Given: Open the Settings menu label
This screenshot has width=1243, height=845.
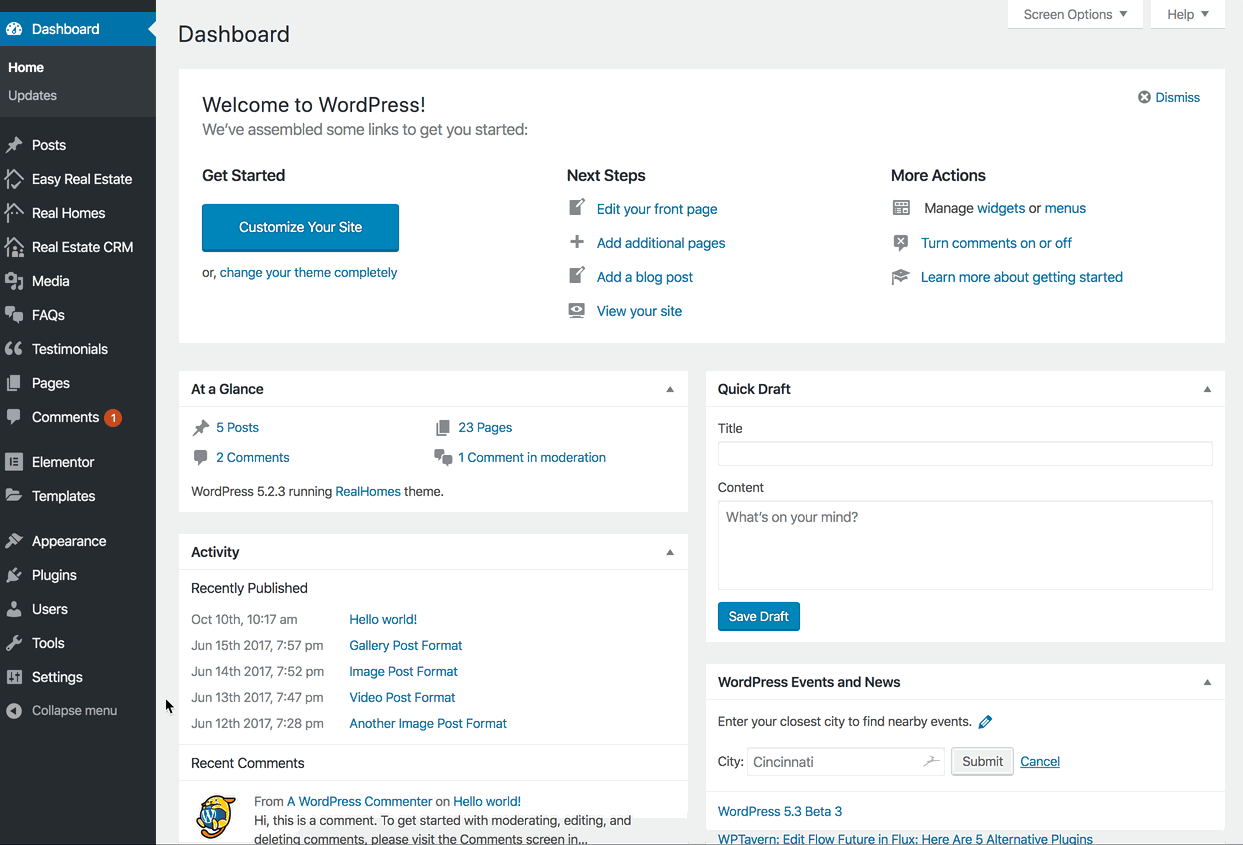Looking at the screenshot, I should coord(57,677).
